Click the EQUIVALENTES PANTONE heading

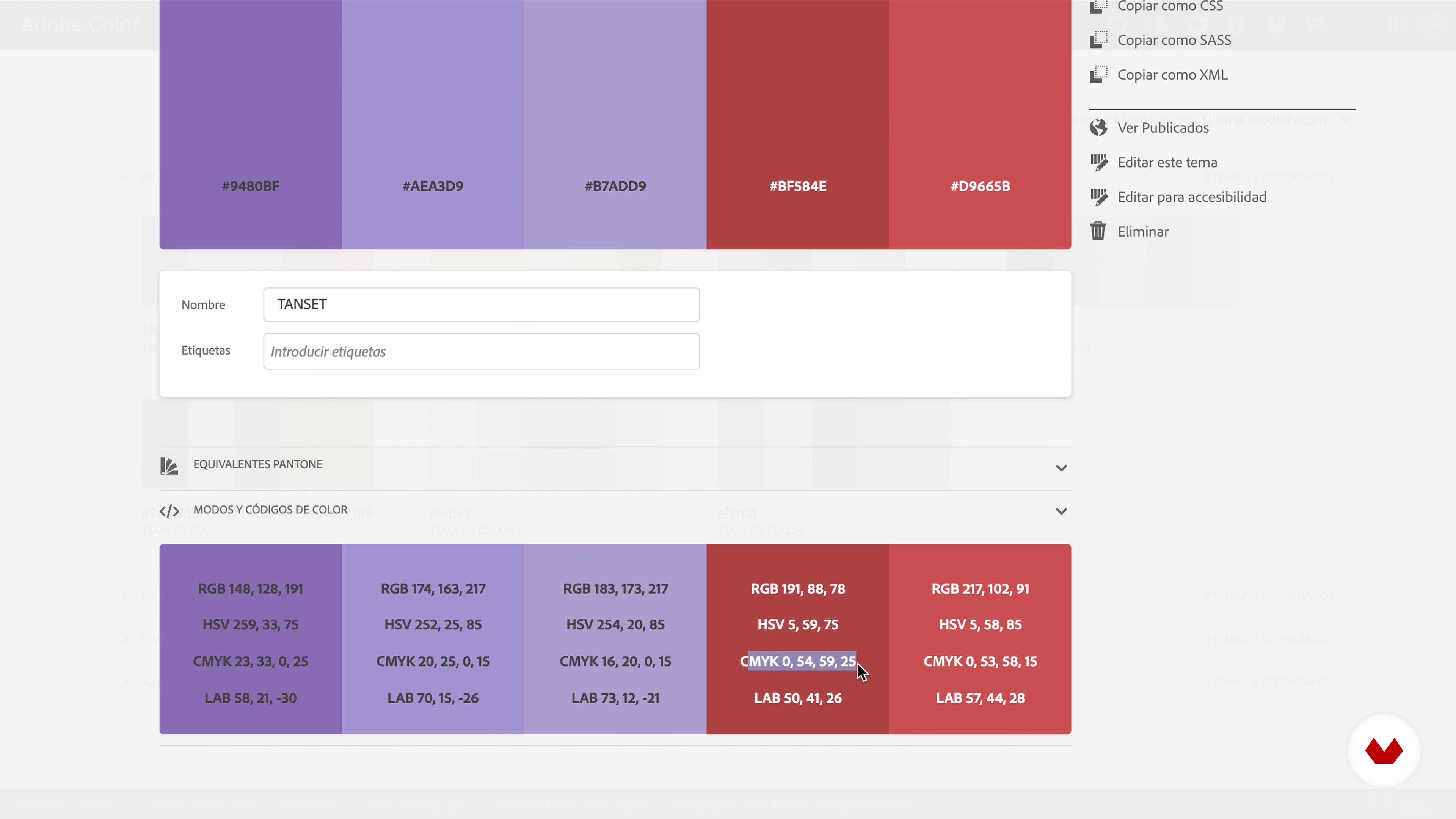point(258,464)
